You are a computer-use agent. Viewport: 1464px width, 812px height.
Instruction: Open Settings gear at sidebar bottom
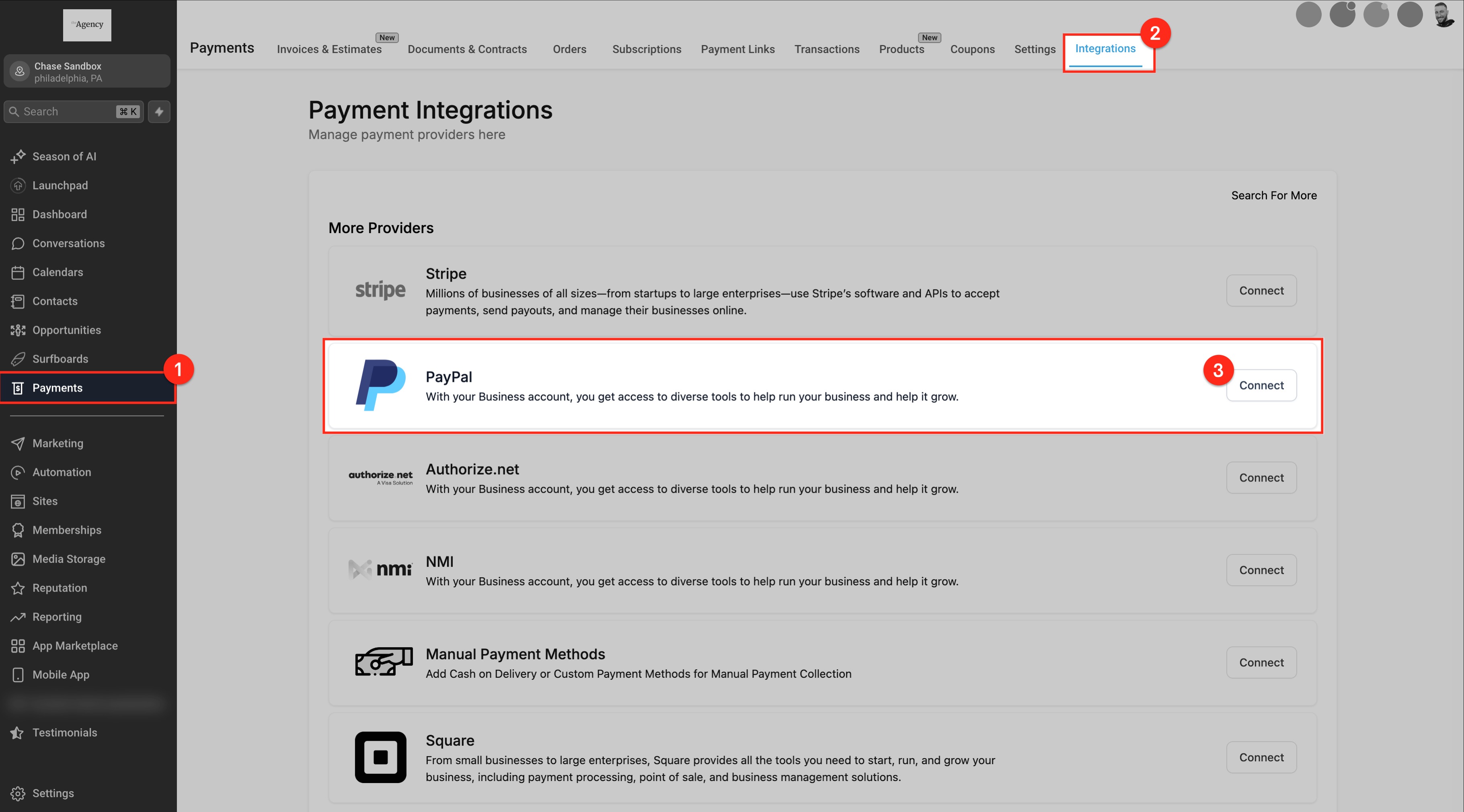[x=52, y=793]
